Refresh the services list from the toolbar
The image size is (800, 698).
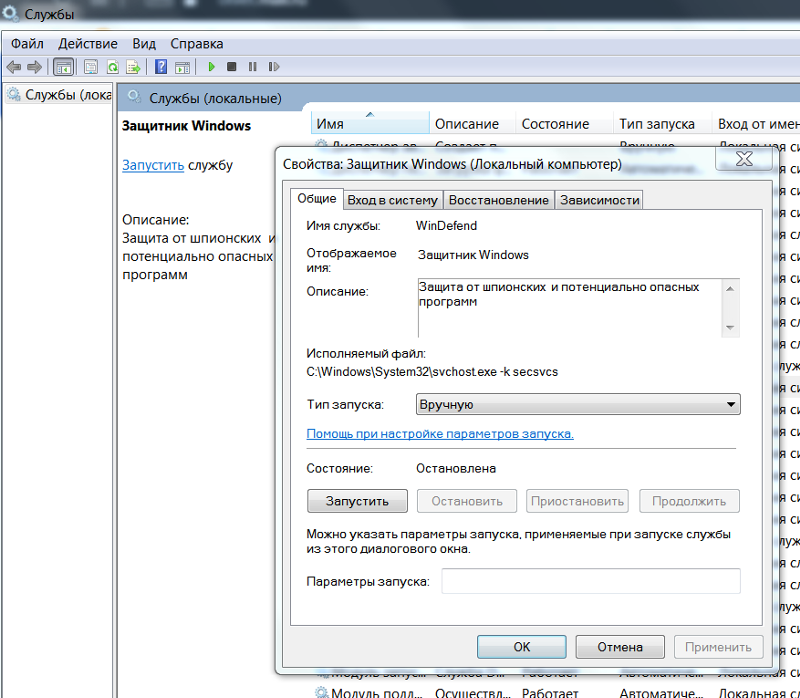pyautogui.click(x=113, y=67)
